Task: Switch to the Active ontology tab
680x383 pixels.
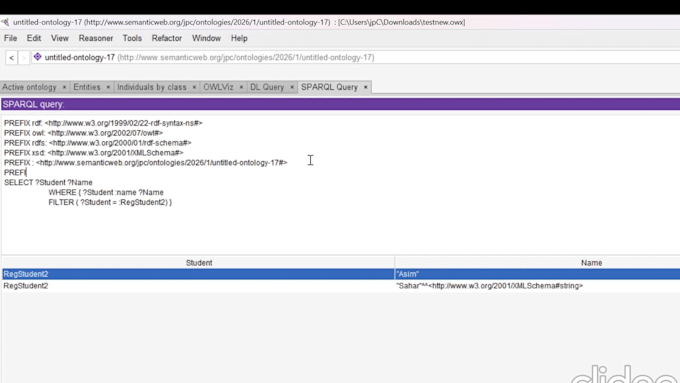Action: [x=29, y=87]
